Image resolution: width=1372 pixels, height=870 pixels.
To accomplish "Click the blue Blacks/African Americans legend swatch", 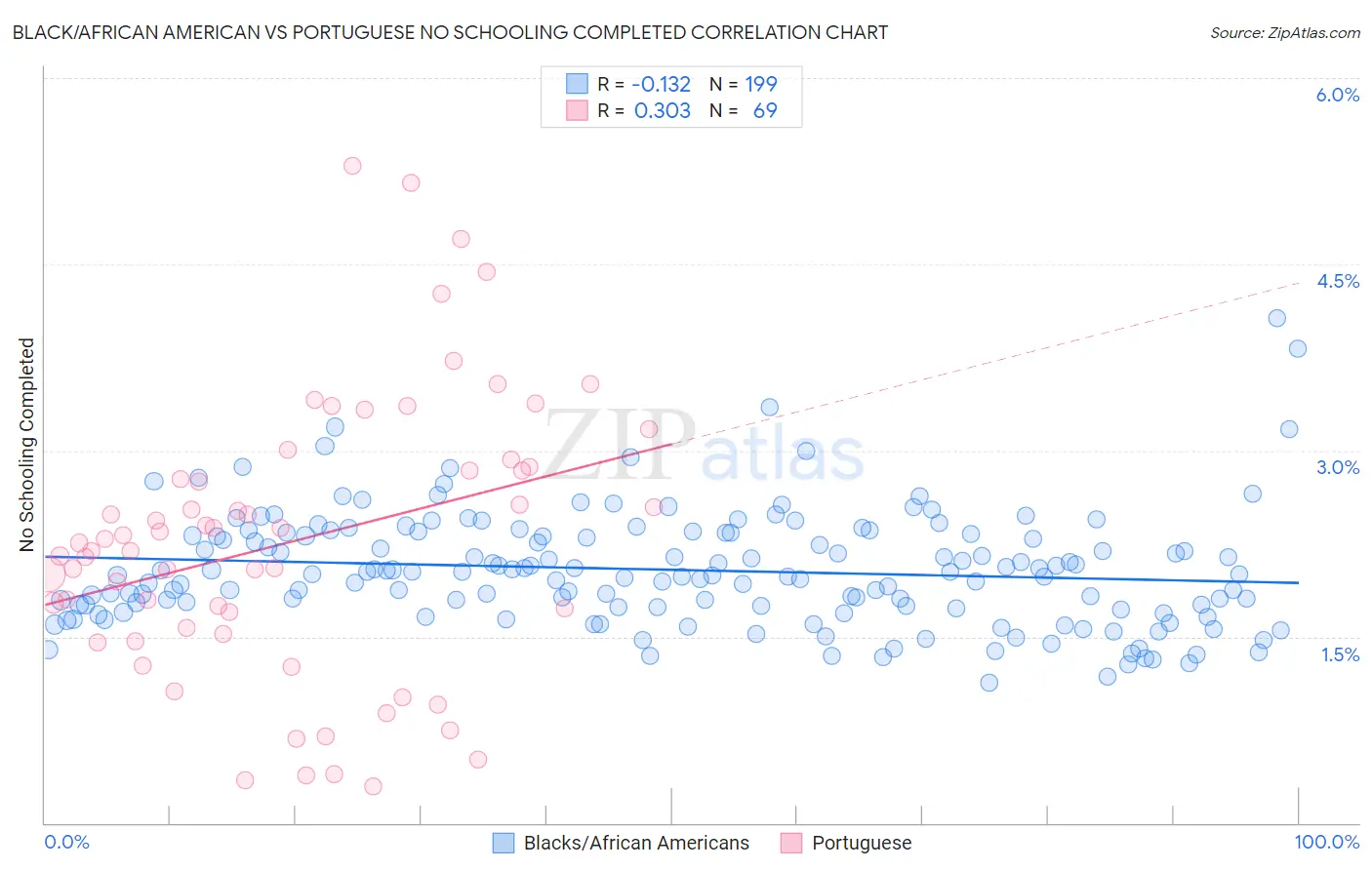I will (503, 843).
